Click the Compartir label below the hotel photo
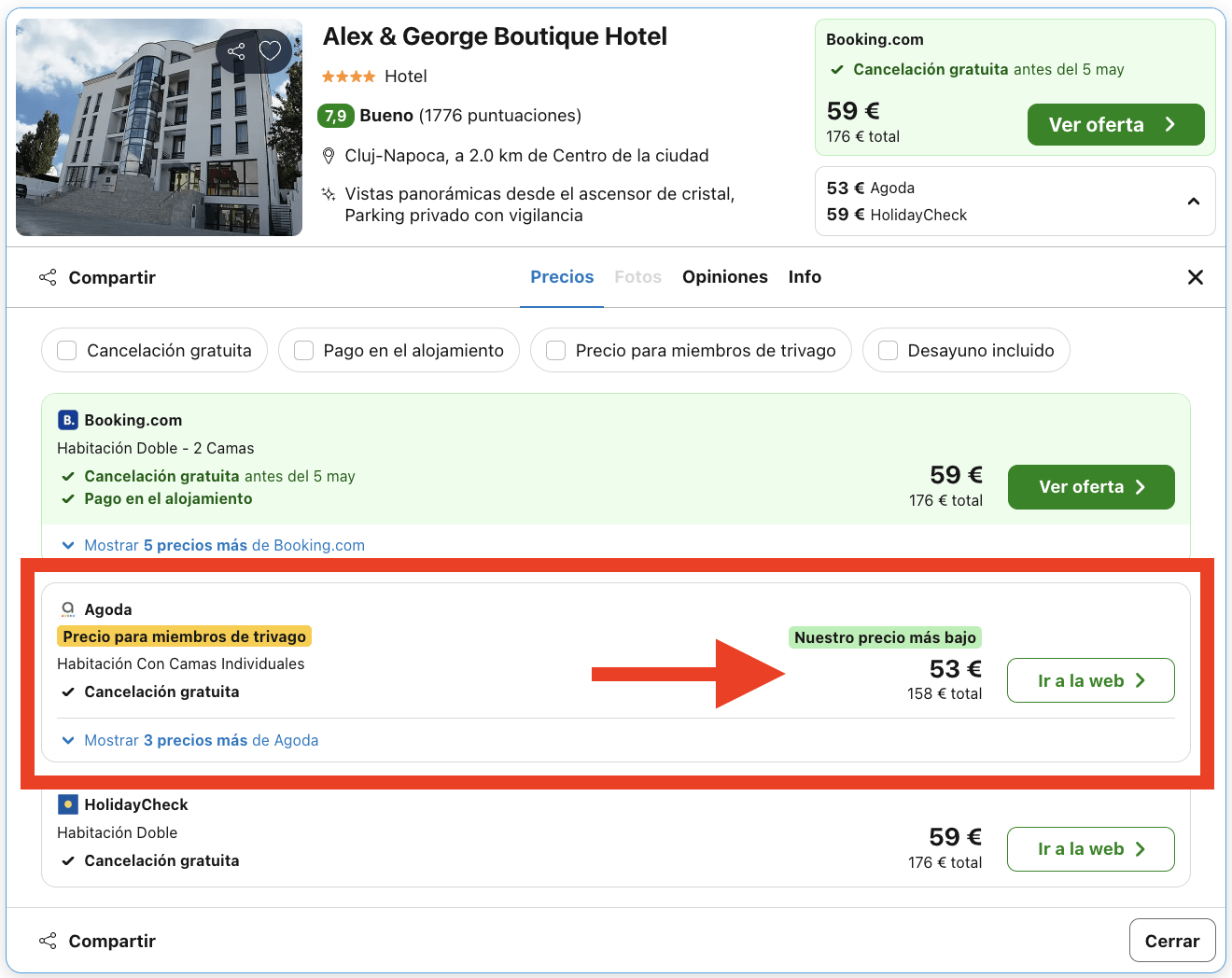 [x=112, y=277]
